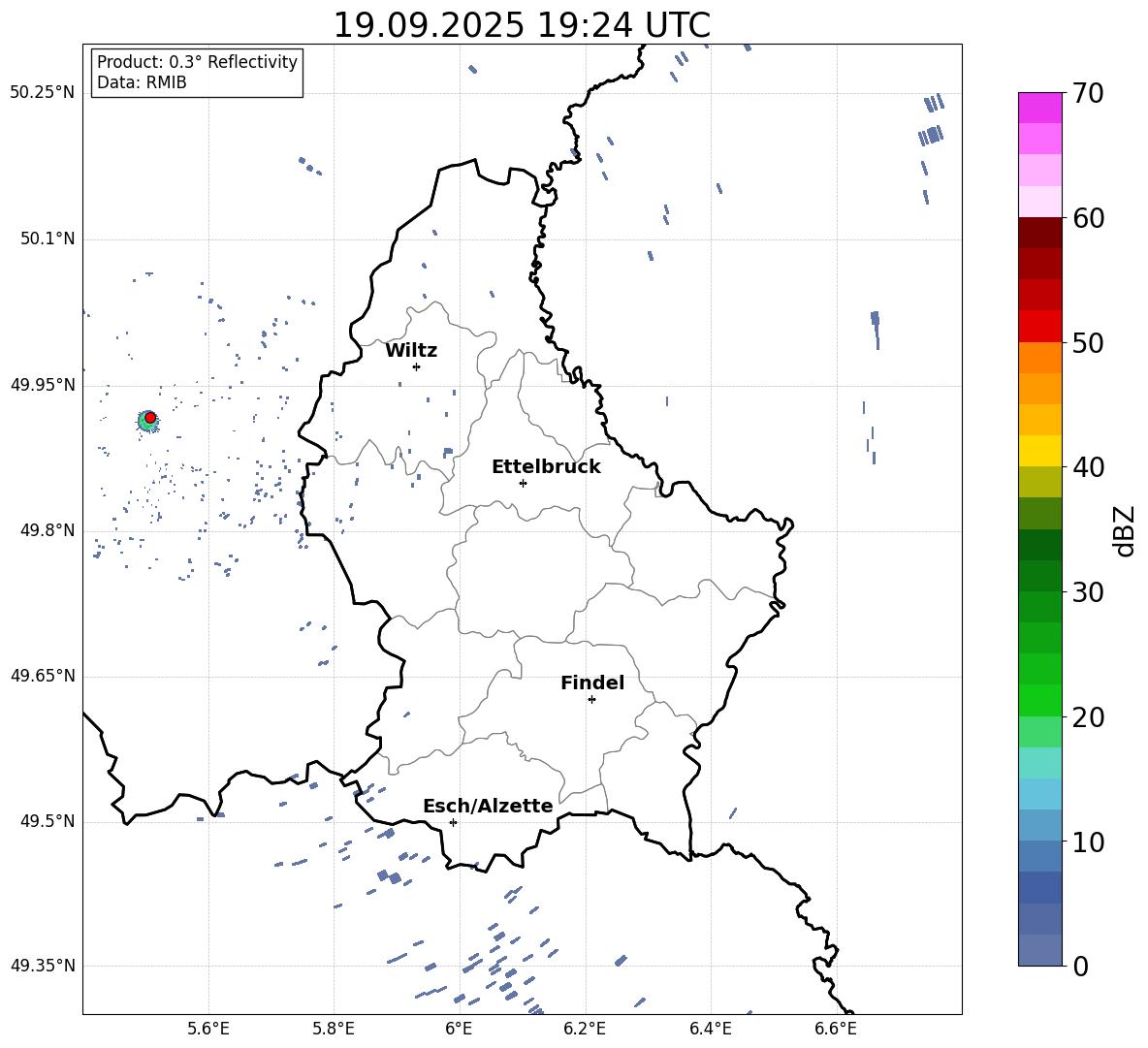This screenshot has width=1148, height=1048.
Task: Click the colorbar 20 tick label
Action: pos(1088,716)
